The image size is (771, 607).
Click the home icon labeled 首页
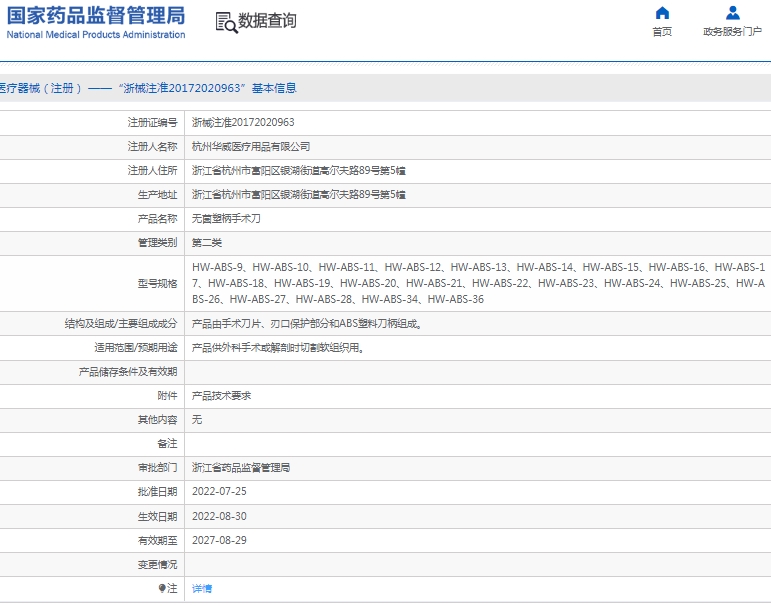point(662,13)
